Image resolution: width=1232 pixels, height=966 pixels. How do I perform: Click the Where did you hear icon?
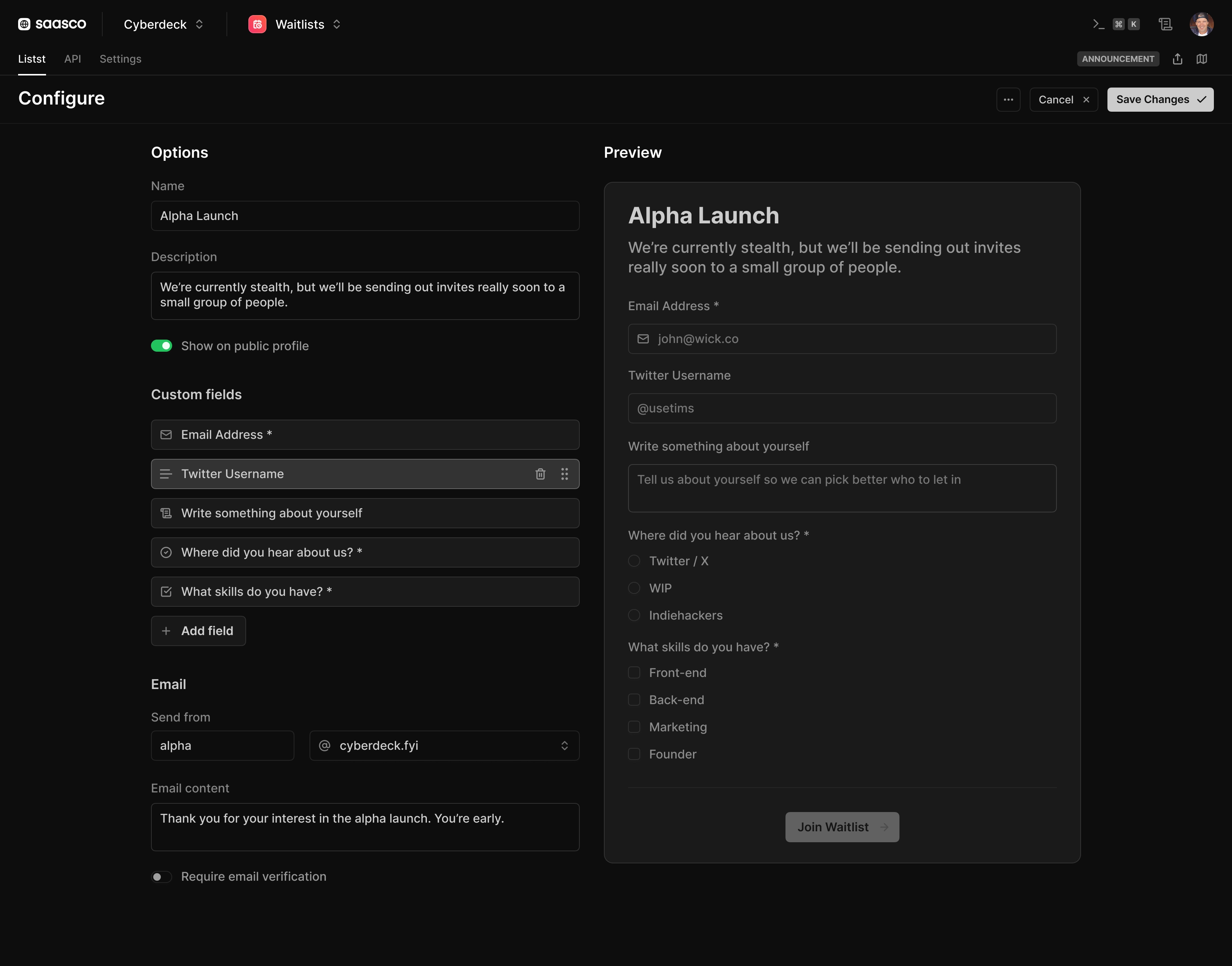(166, 552)
